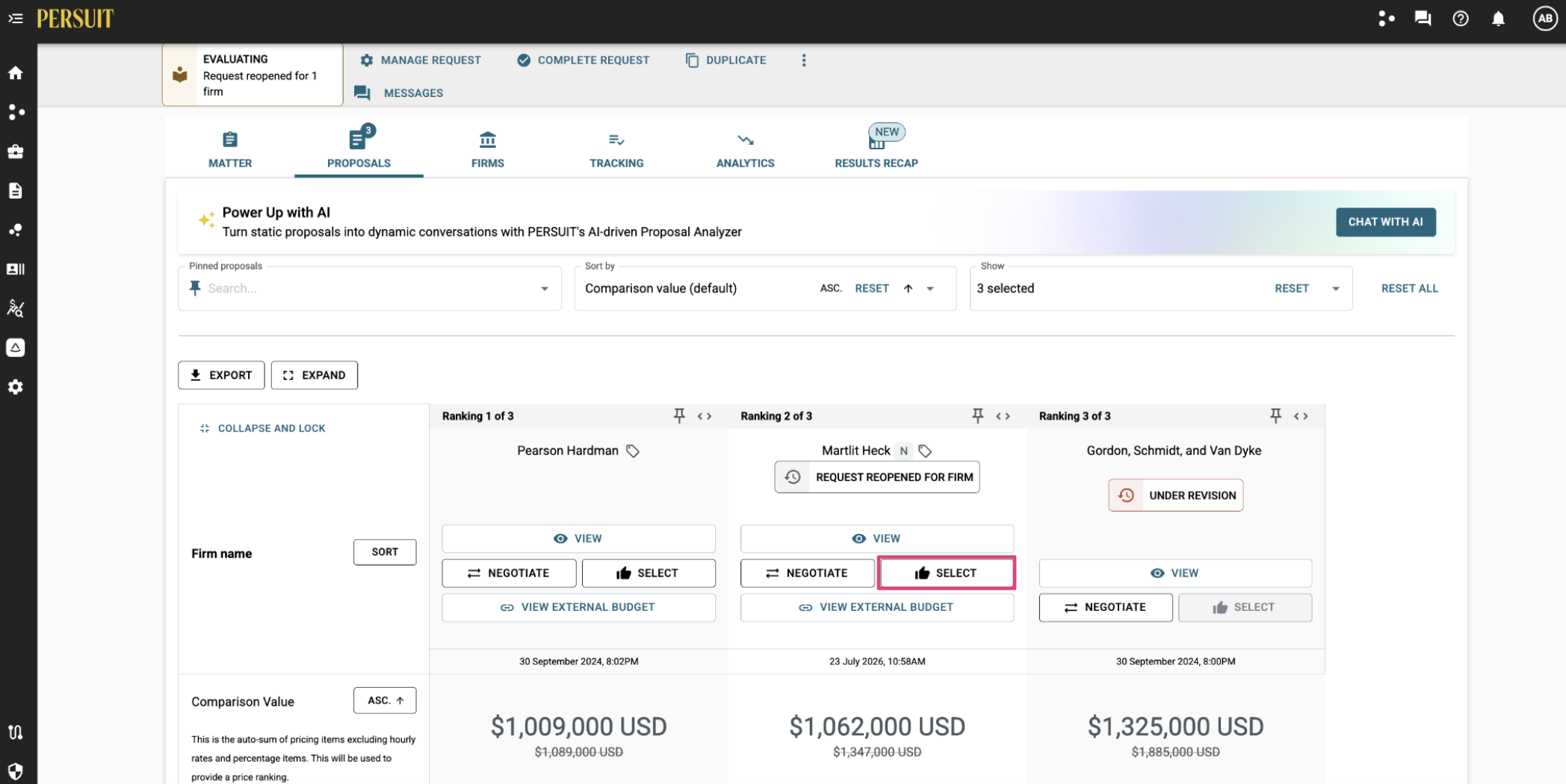1566x784 pixels.
Task: Switch to the Proposals tab
Action: 359,149
